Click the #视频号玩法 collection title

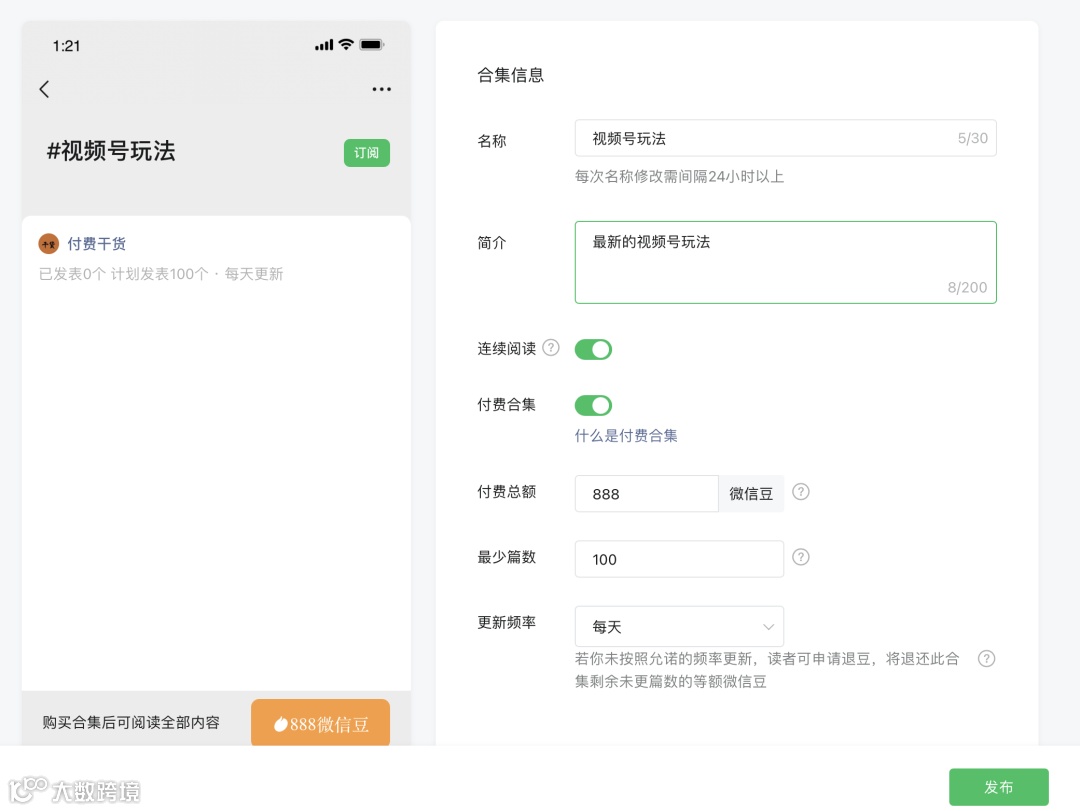(111, 151)
